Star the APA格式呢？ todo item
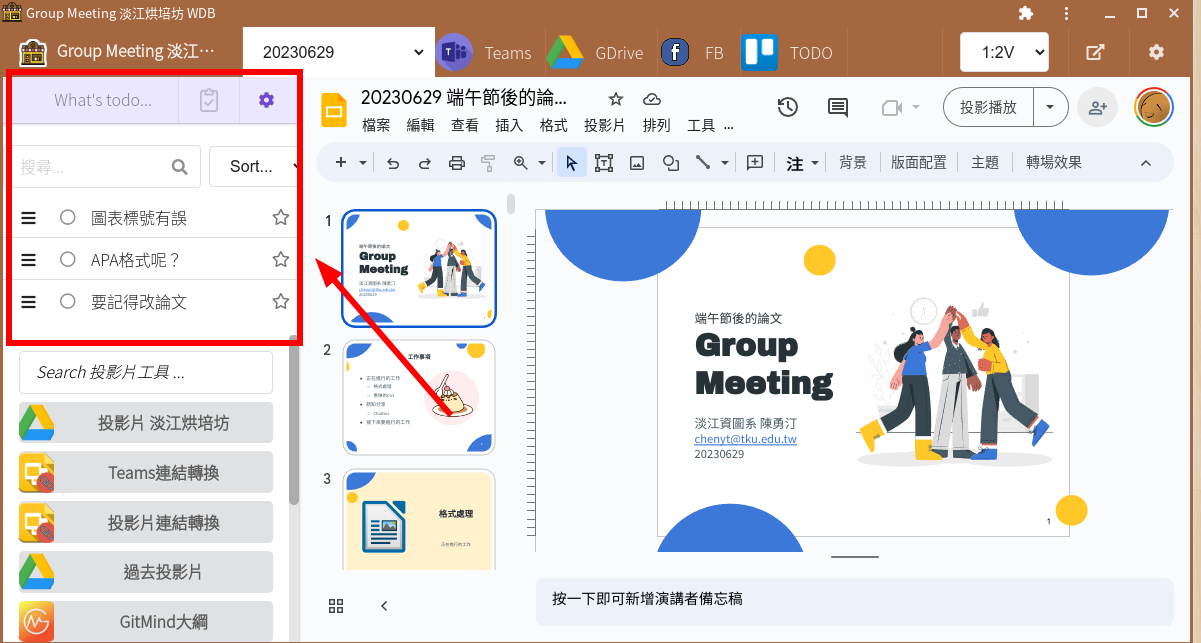 pos(281,259)
